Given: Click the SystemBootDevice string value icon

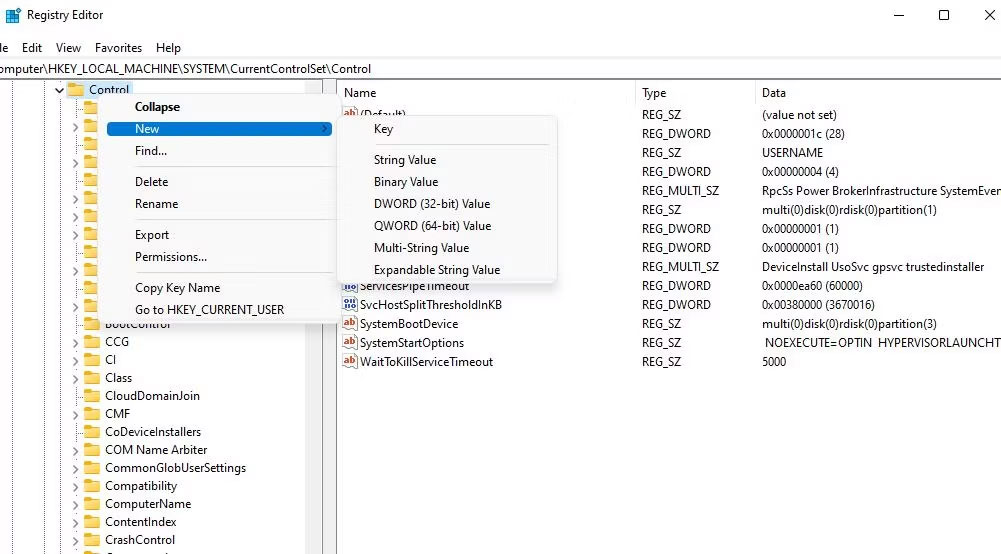Looking at the screenshot, I should [x=349, y=324].
